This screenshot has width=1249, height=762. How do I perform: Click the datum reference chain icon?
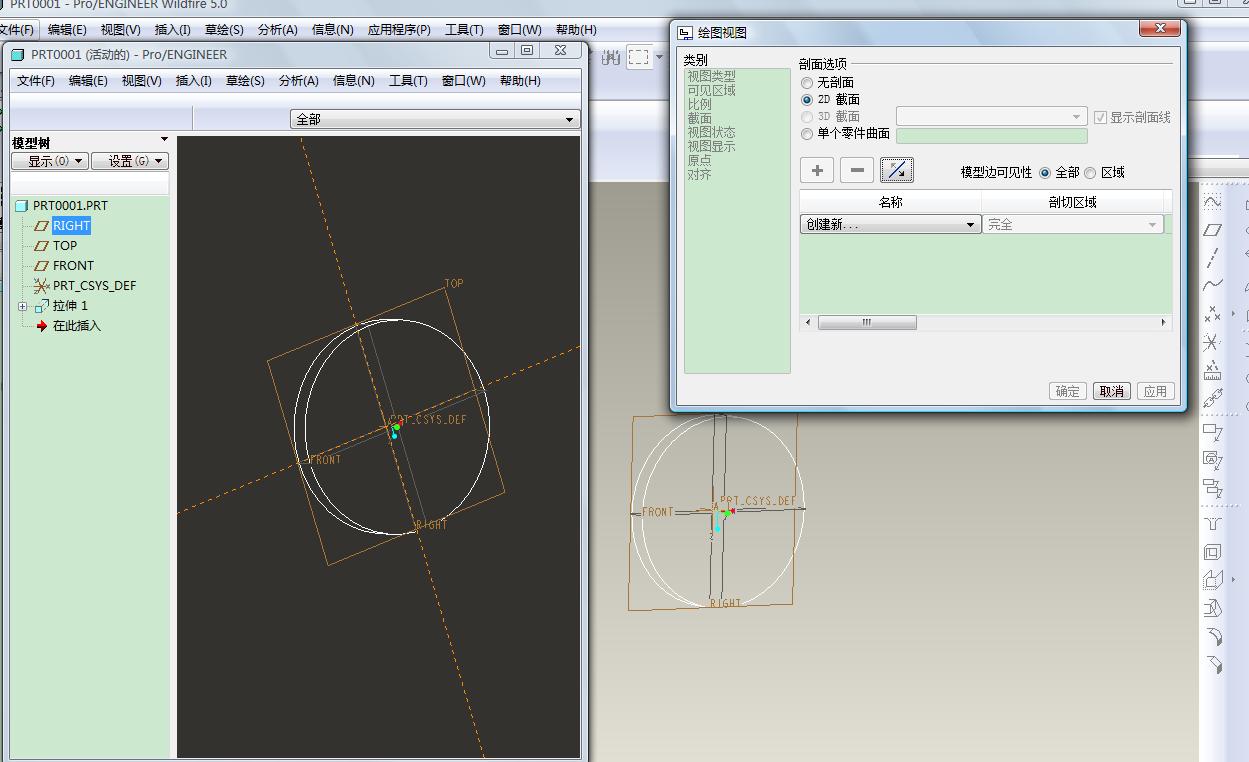(1212, 398)
